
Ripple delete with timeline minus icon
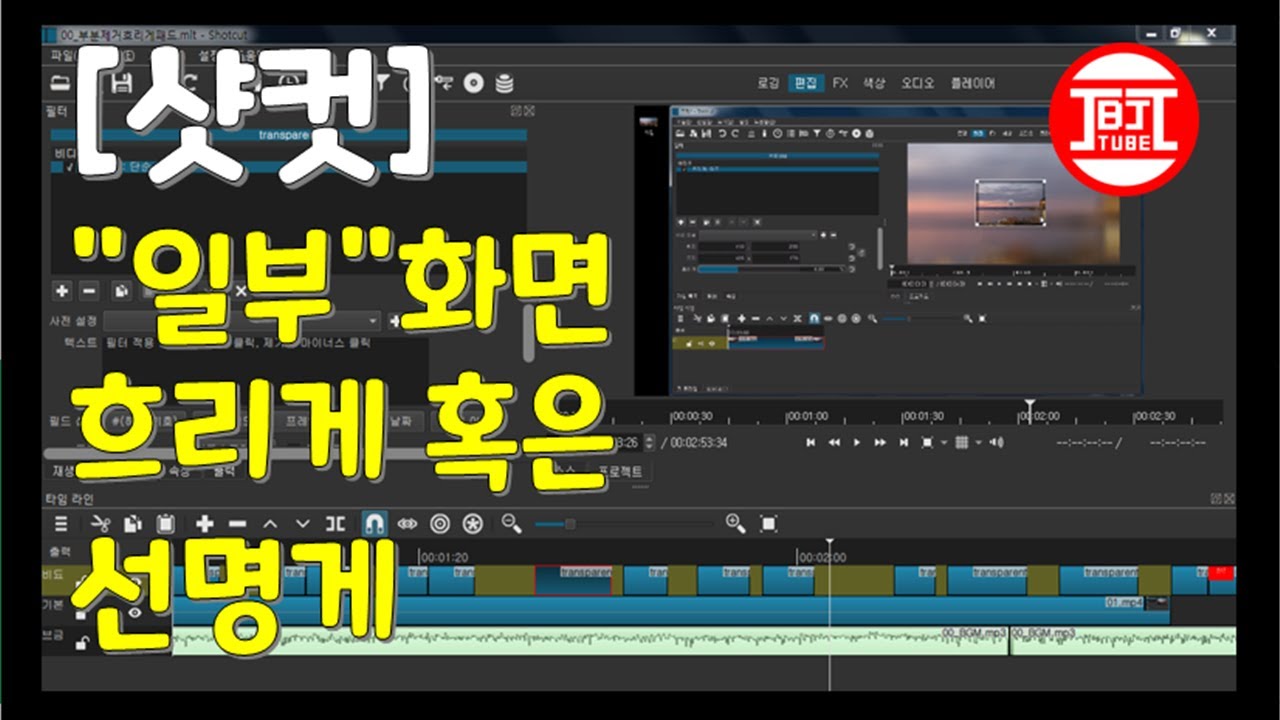pyautogui.click(x=237, y=523)
